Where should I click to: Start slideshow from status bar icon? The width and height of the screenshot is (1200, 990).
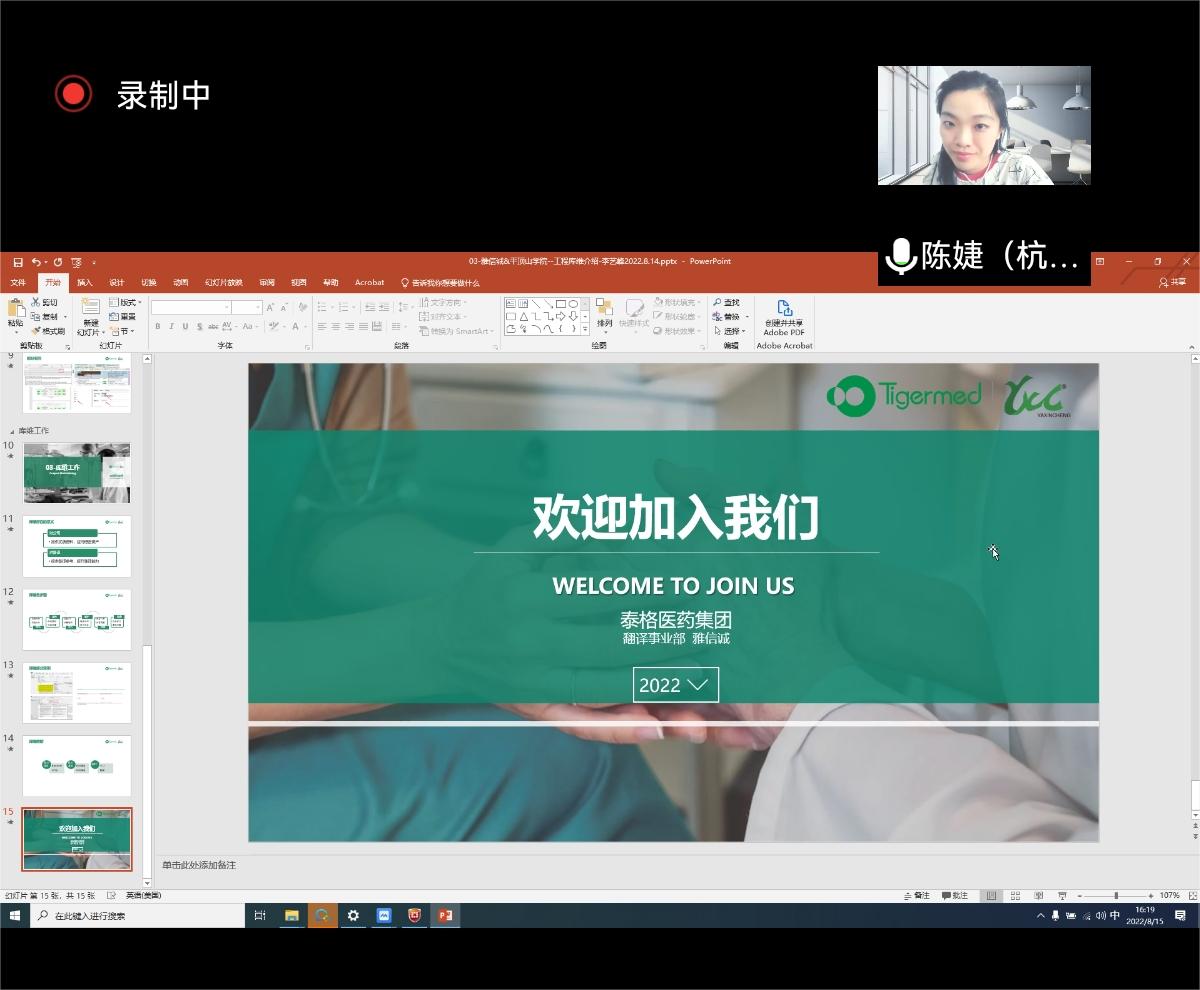(1062, 896)
